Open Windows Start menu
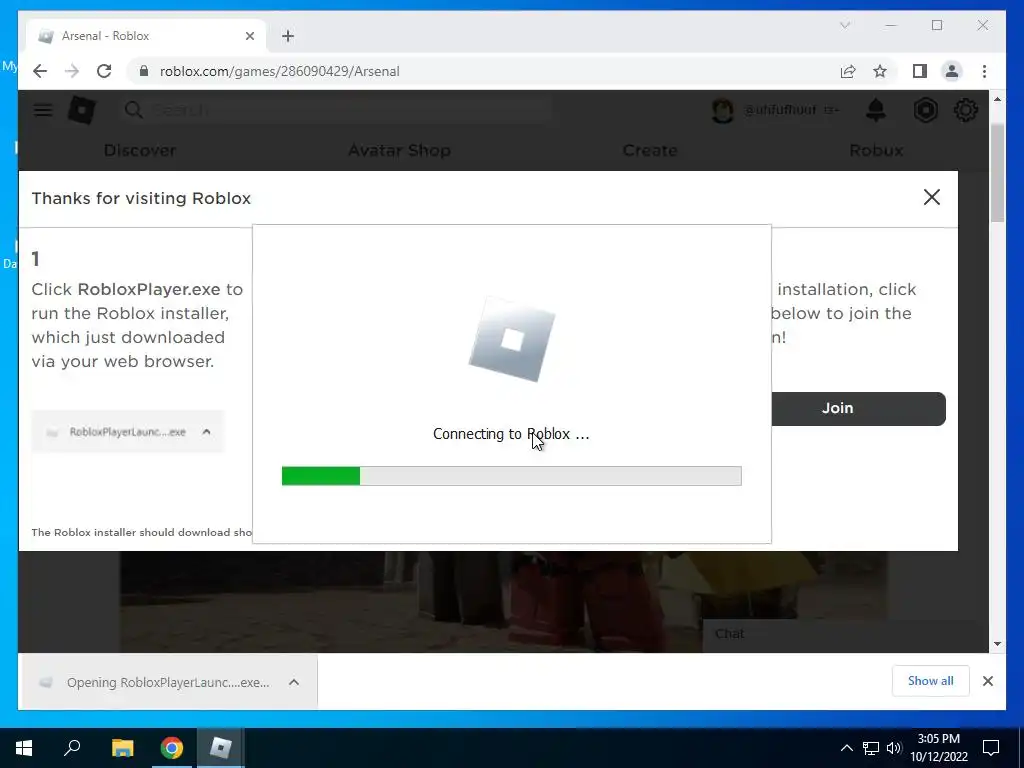The width and height of the screenshot is (1024, 768). 24,748
